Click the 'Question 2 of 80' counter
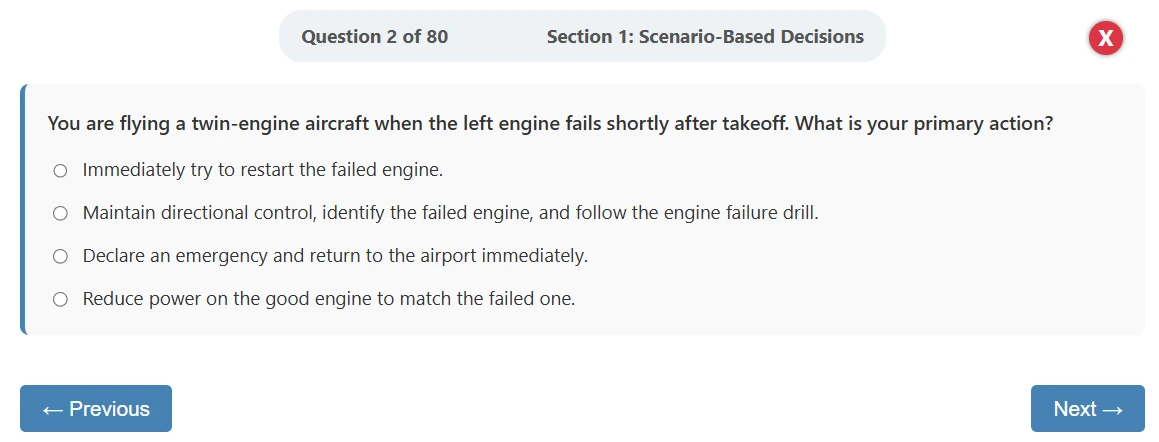Image resolution: width=1159 pixels, height=442 pixels. pyautogui.click(x=374, y=37)
